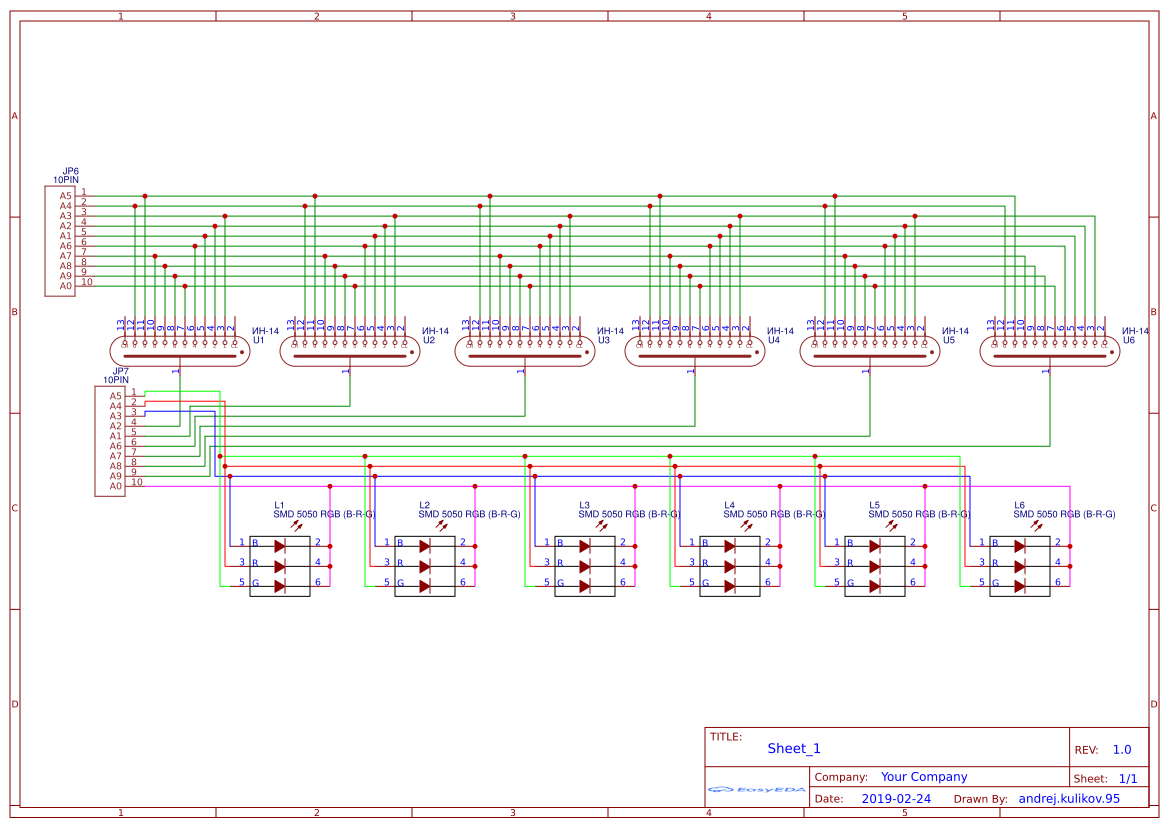Click pin 13 label of tube U1

(x=121, y=325)
